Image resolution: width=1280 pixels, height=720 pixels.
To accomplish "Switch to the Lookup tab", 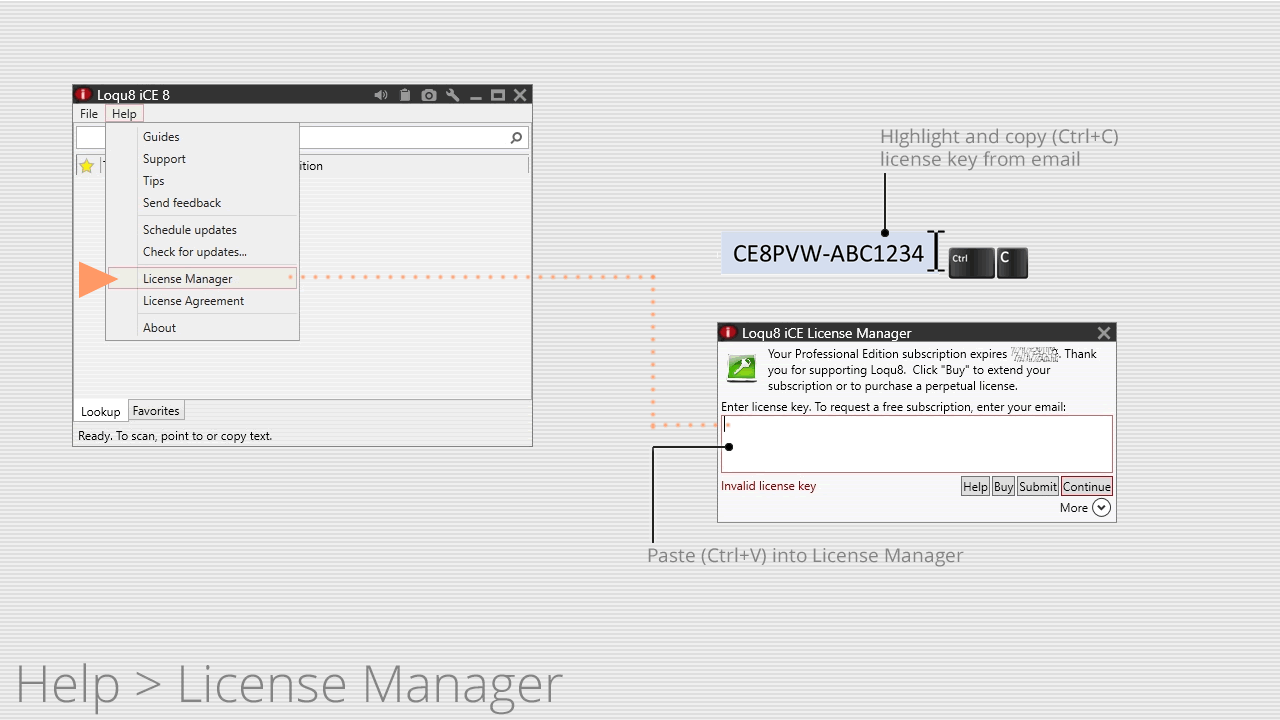I will (x=100, y=411).
